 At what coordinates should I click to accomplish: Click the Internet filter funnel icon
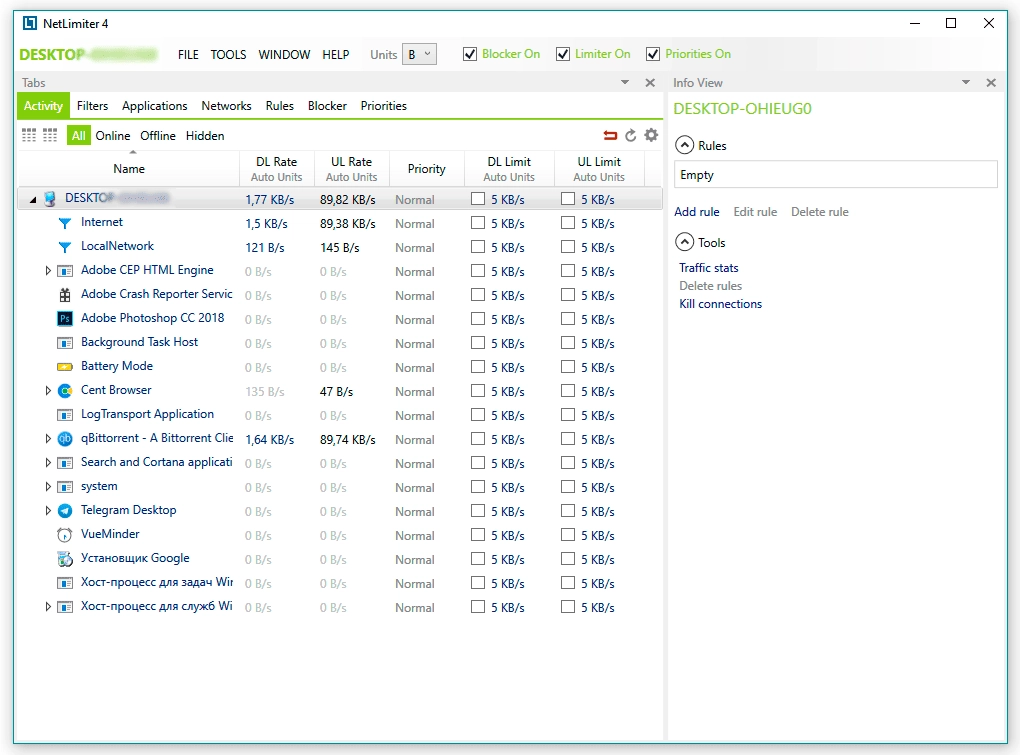pyautogui.click(x=64, y=223)
